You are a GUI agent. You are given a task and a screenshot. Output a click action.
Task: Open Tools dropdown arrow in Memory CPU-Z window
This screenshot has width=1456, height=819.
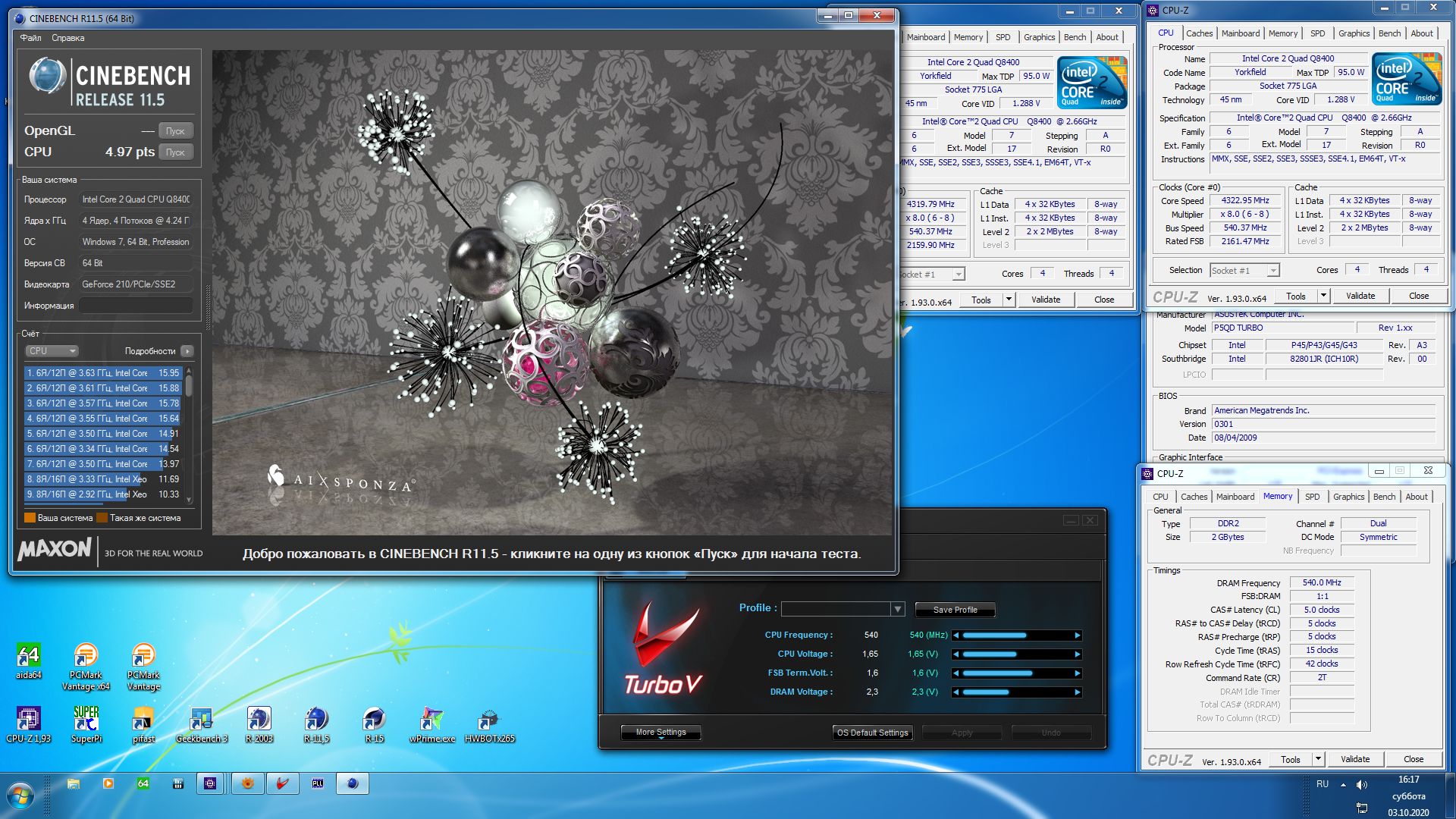coord(1318,759)
